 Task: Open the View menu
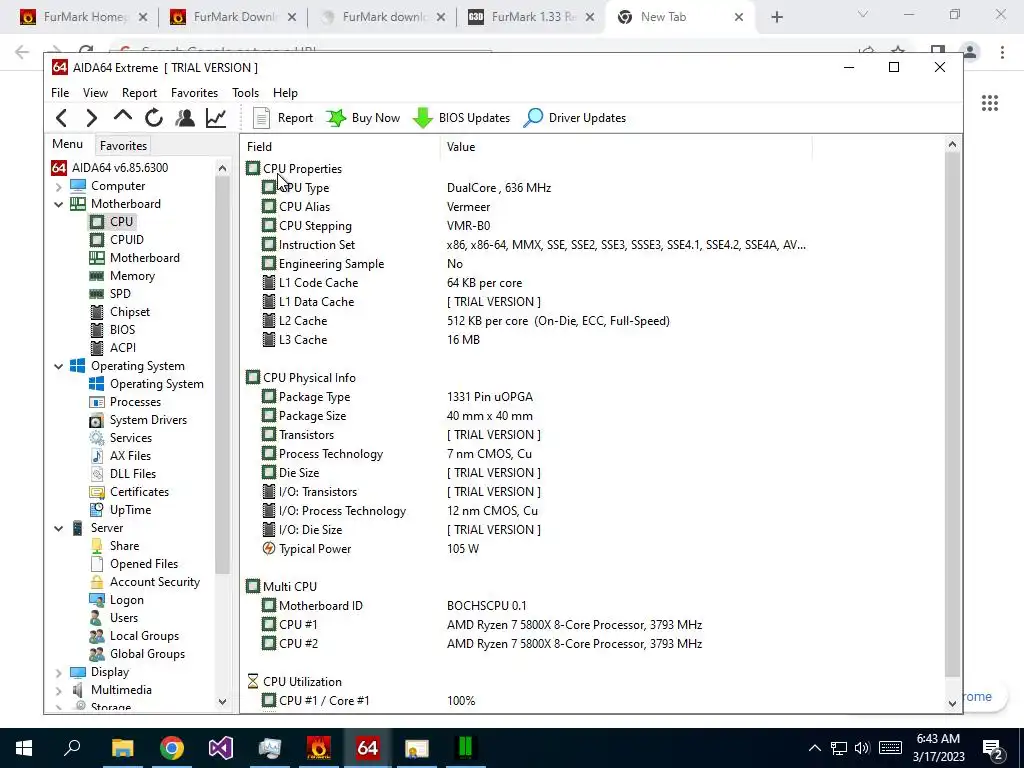point(95,93)
